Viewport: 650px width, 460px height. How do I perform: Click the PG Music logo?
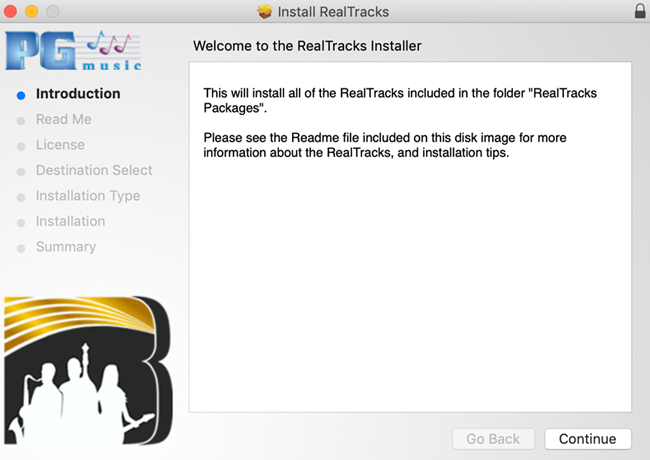(x=73, y=51)
